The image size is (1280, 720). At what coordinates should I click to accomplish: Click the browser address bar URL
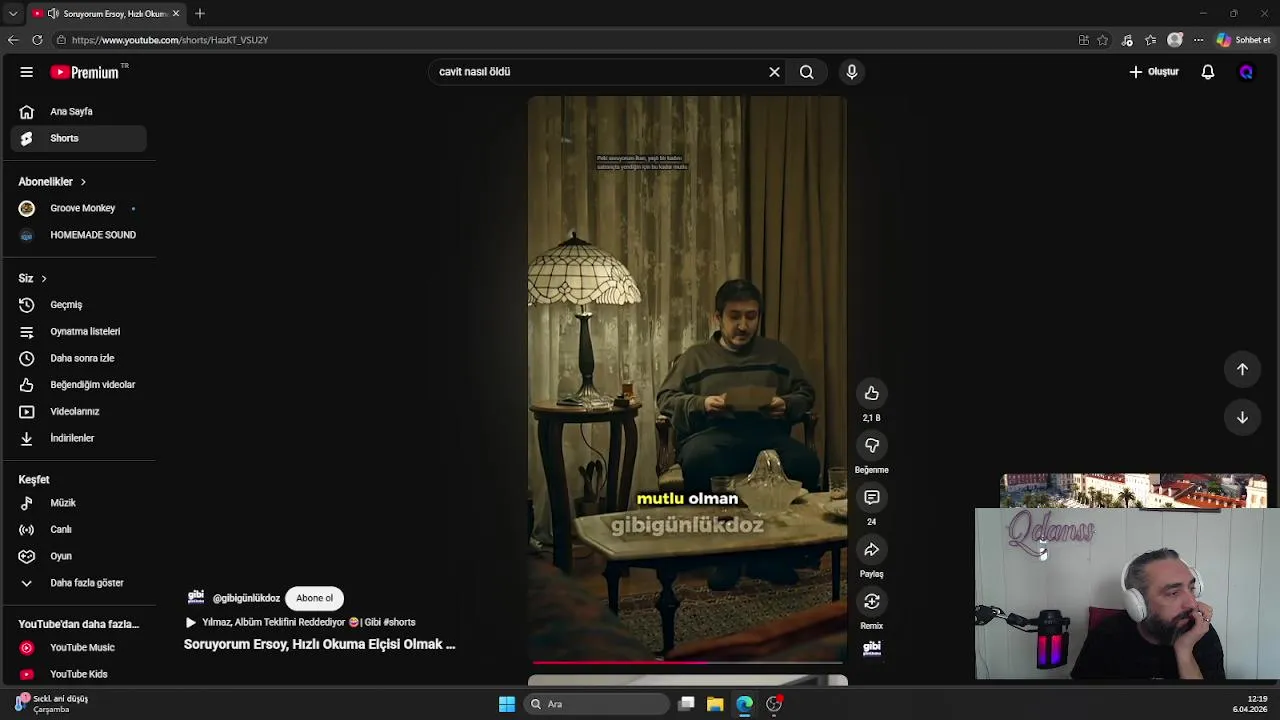pos(170,40)
